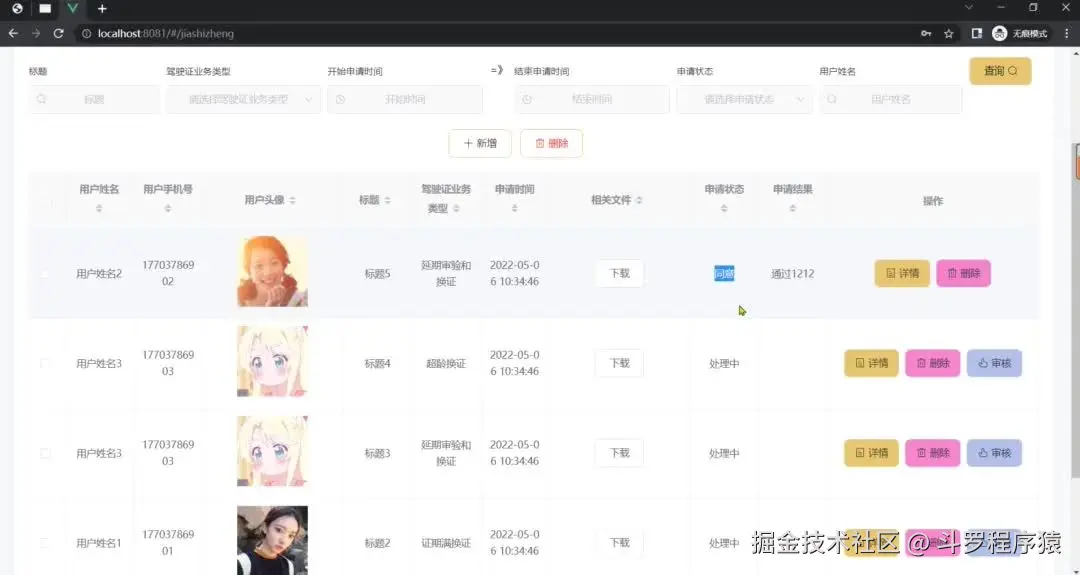Sort by 驾驶证业务类型 column arrows
The height and width of the screenshot is (575, 1080).
click(x=456, y=209)
